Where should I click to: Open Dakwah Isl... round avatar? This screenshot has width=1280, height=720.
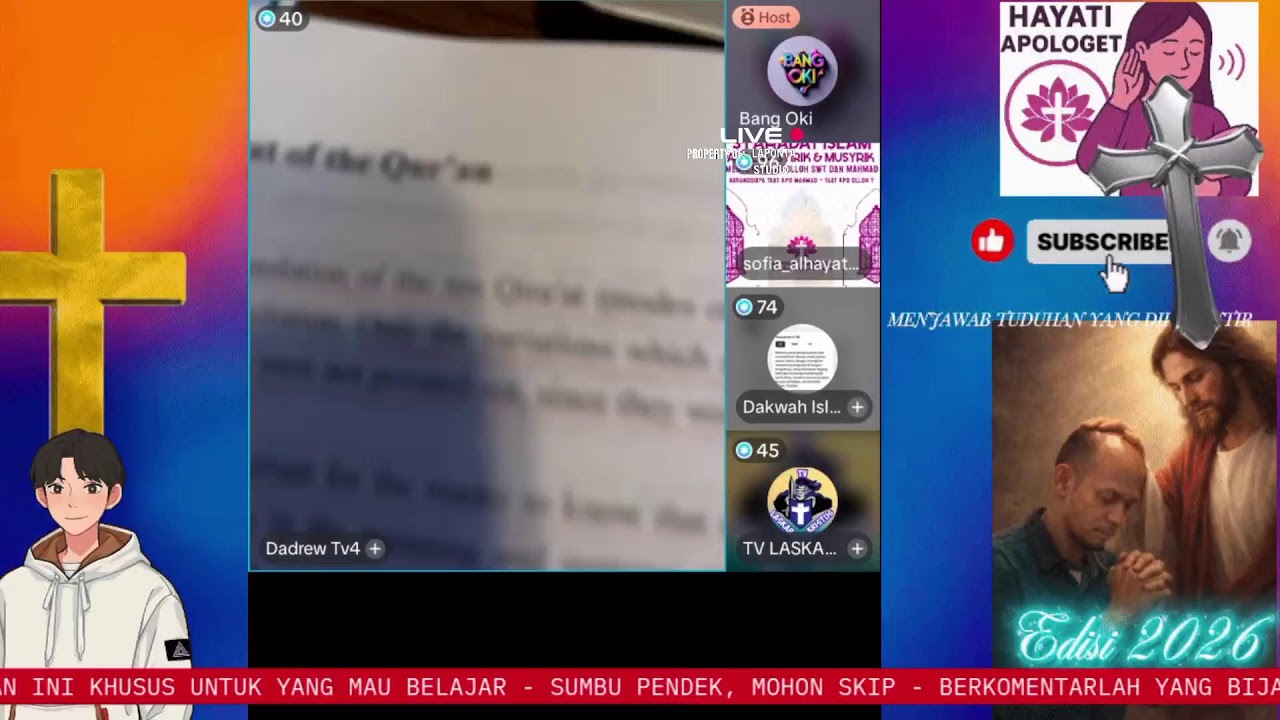802,358
